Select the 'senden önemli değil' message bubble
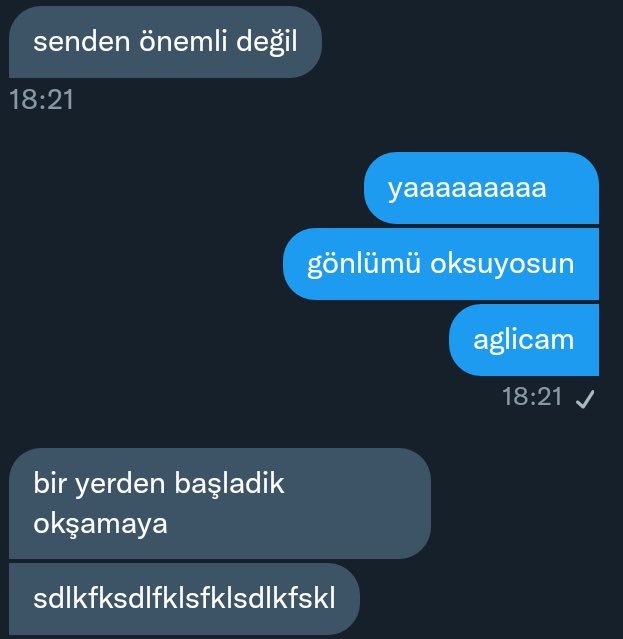The height and width of the screenshot is (639, 623). click(x=165, y=42)
